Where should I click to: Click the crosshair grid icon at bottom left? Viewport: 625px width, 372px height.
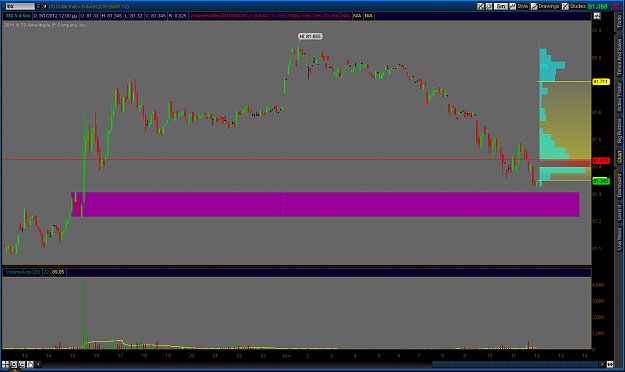coord(5,364)
